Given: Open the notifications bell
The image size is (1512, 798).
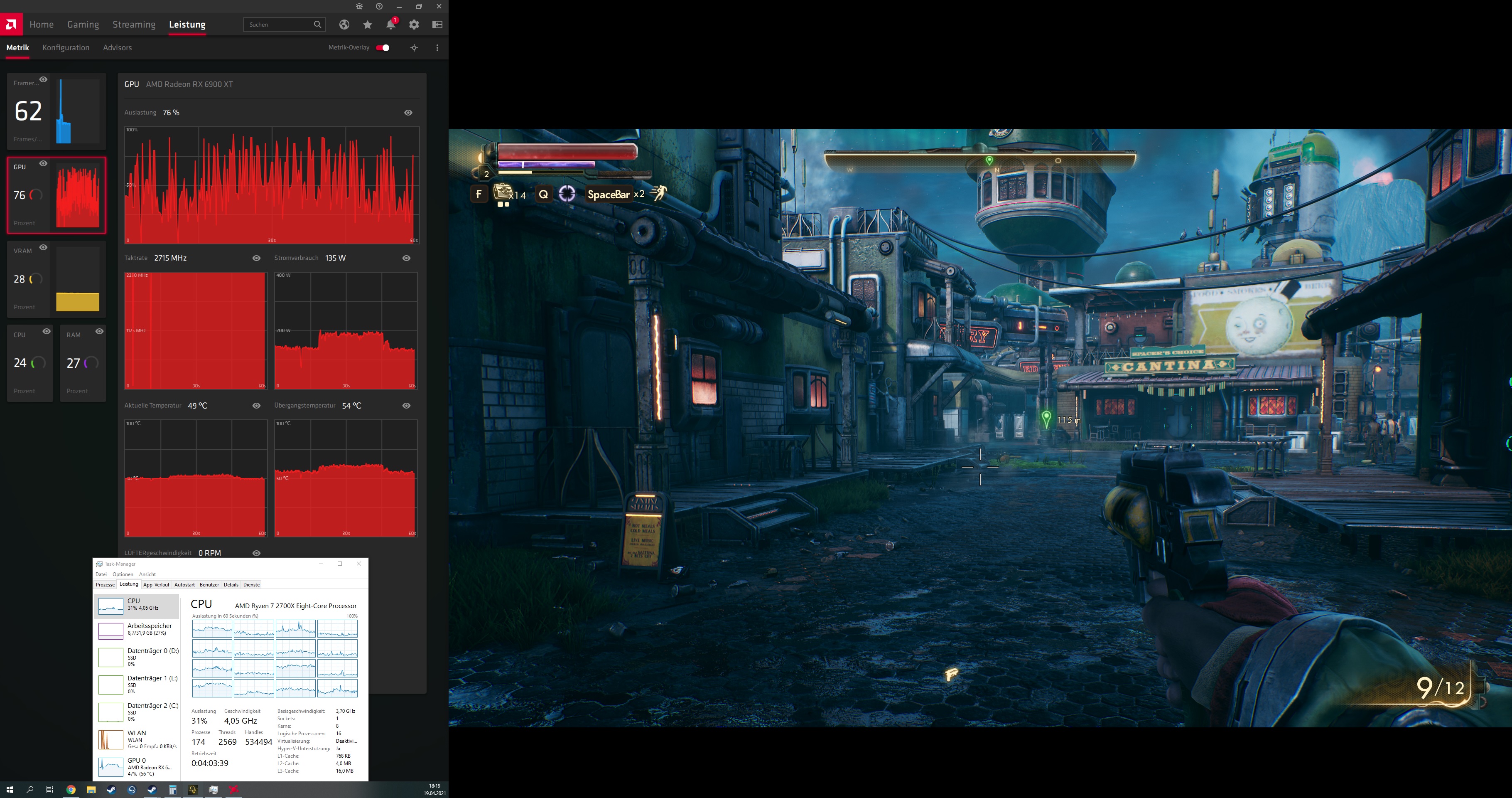Looking at the screenshot, I should click(390, 25).
